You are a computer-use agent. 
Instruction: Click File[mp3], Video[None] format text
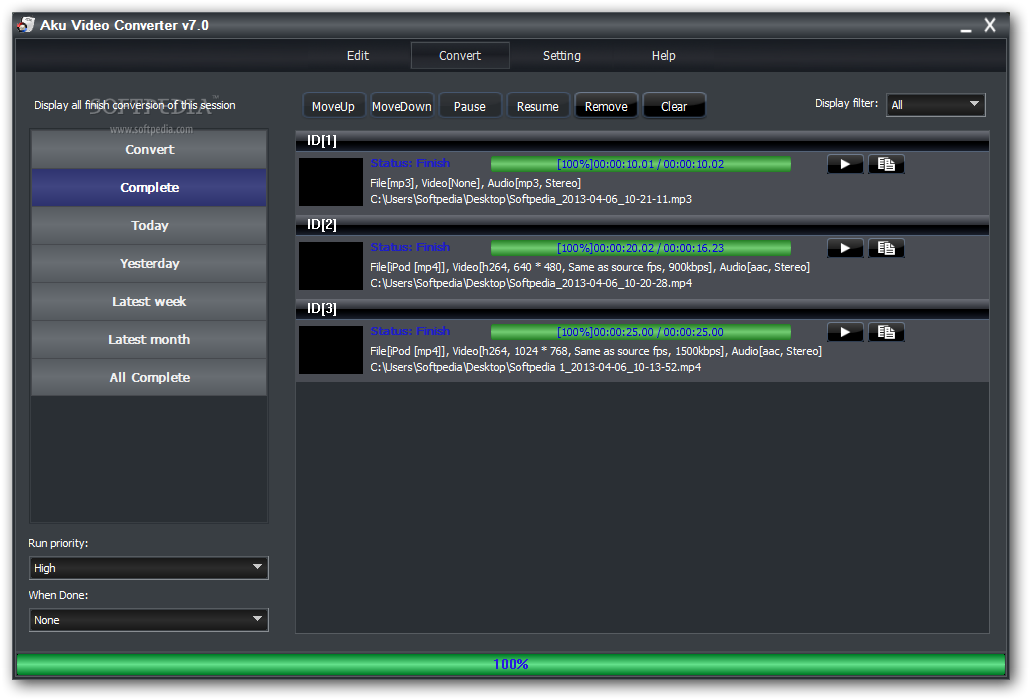(x=476, y=183)
